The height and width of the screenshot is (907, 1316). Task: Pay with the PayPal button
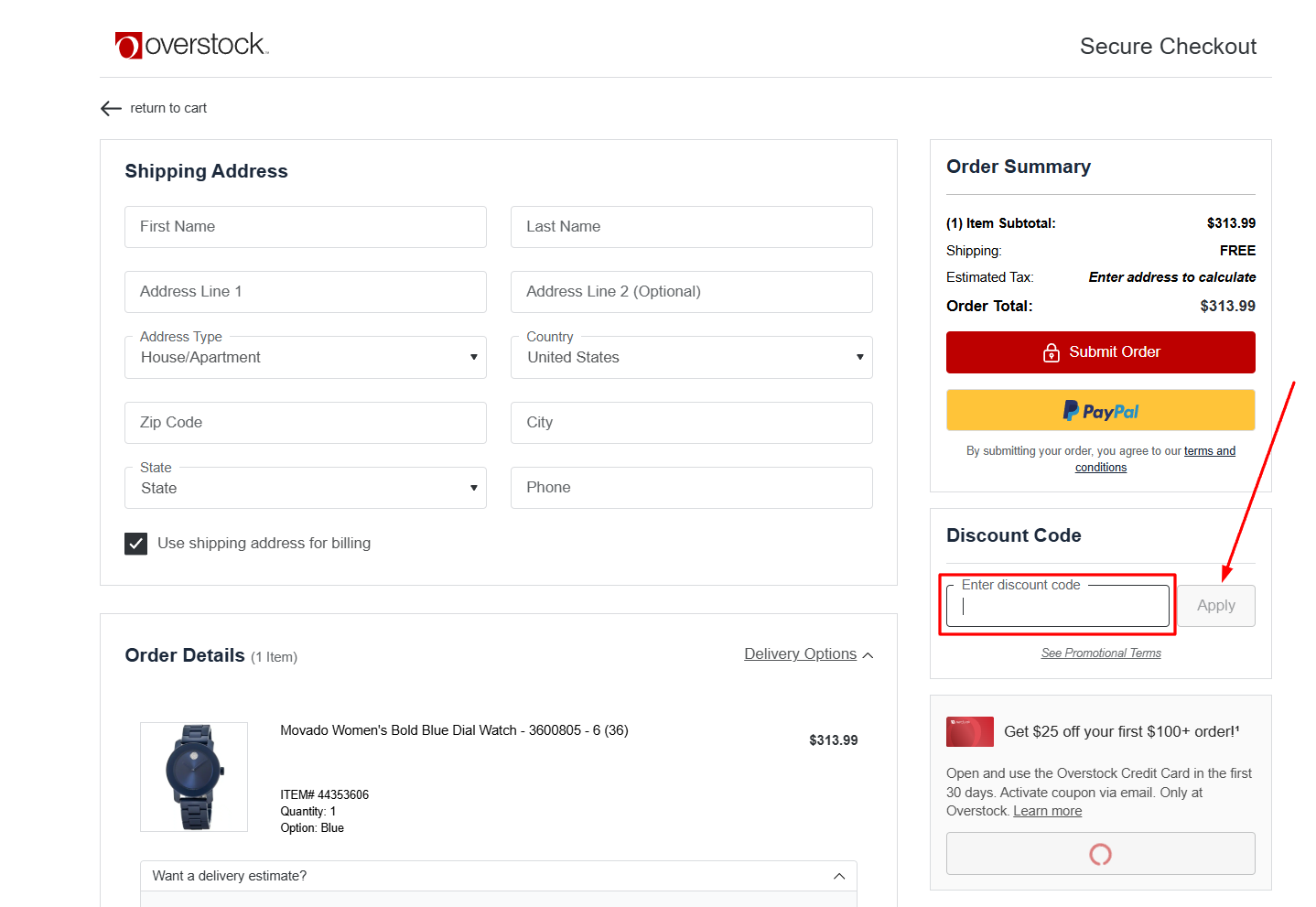click(x=1101, y=410)
